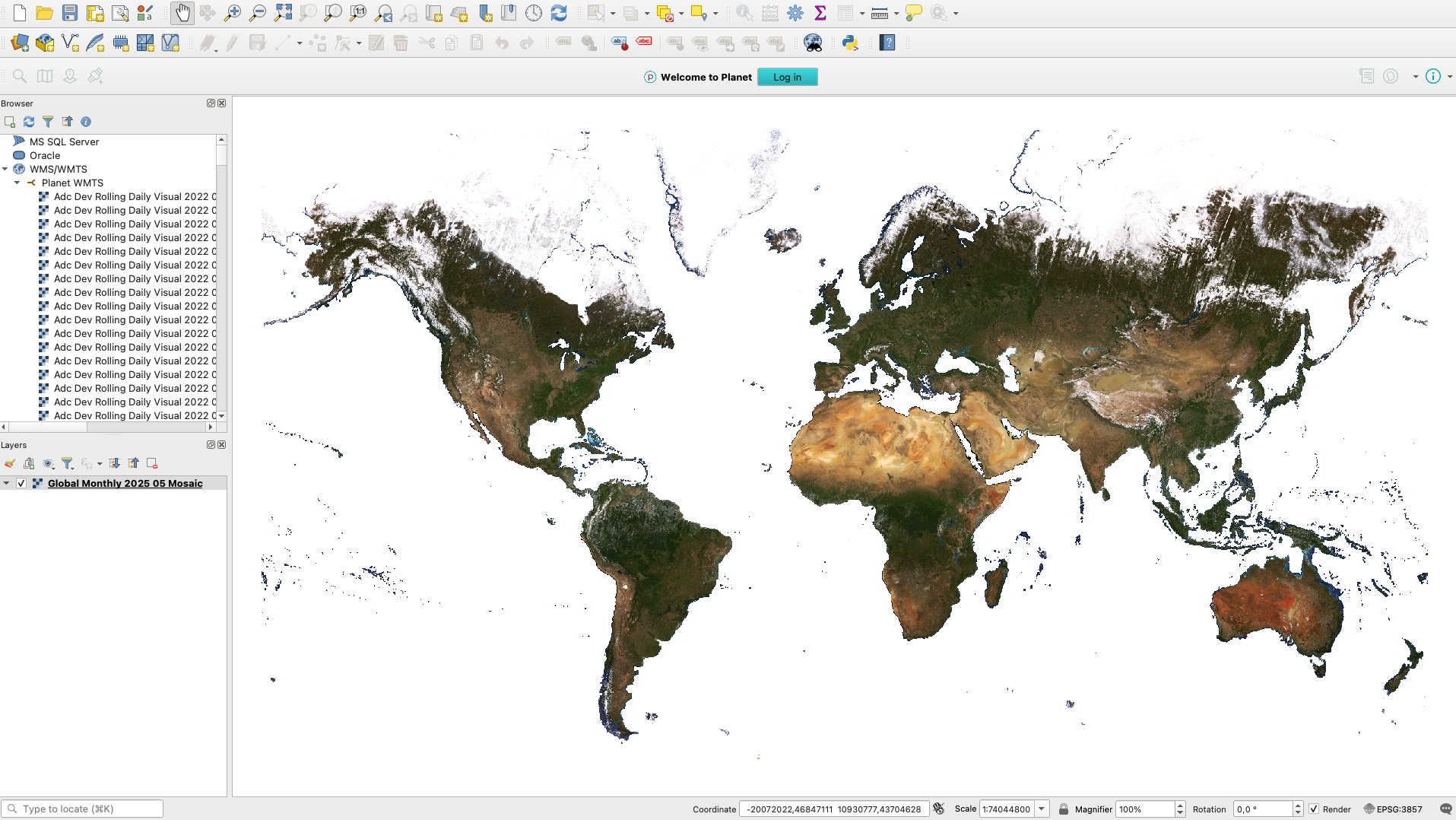Toggle the lock scale padlock

(x=1064, y=809)
